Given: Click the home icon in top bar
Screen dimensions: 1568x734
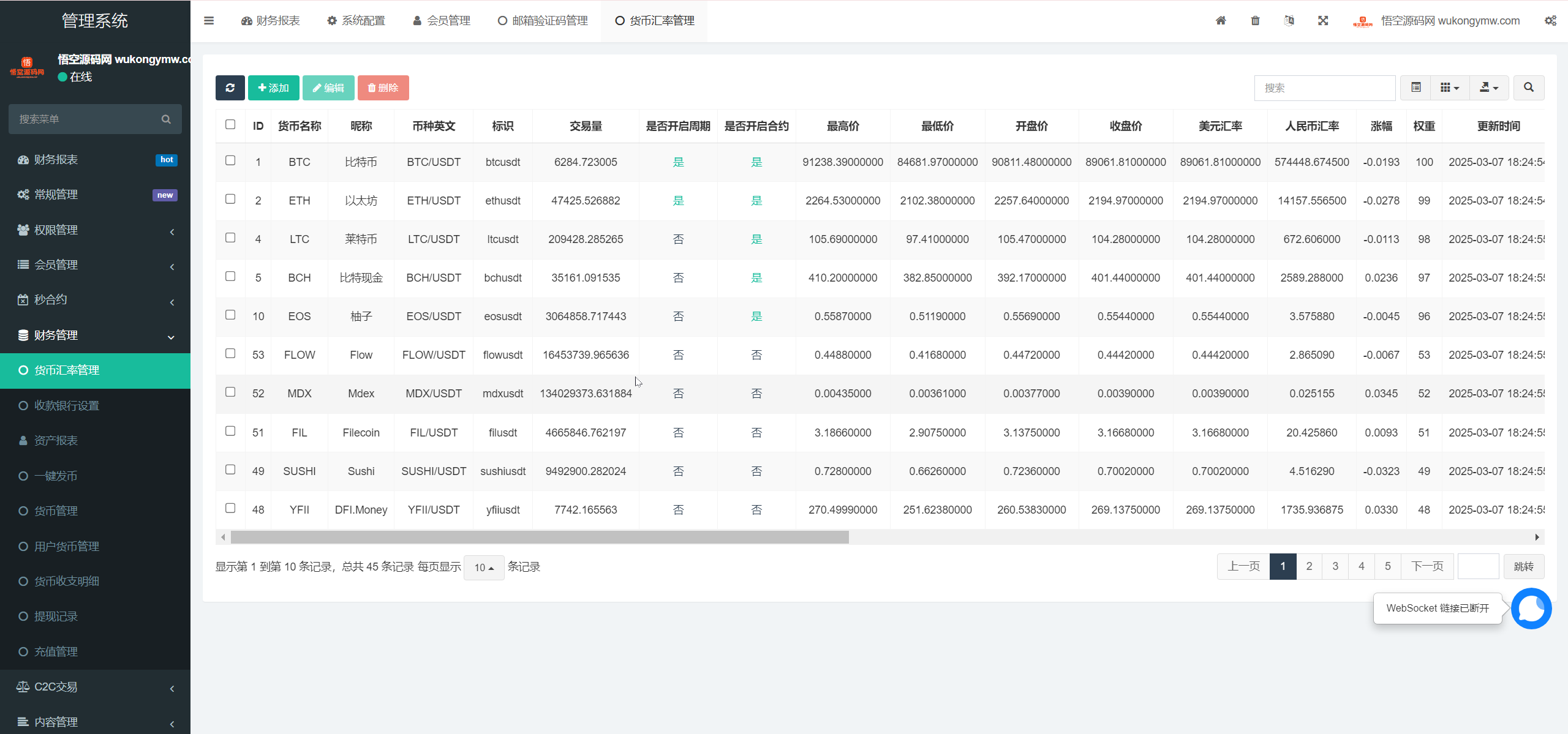Looking at the screenshot, I should click(x=1221, y=21).
